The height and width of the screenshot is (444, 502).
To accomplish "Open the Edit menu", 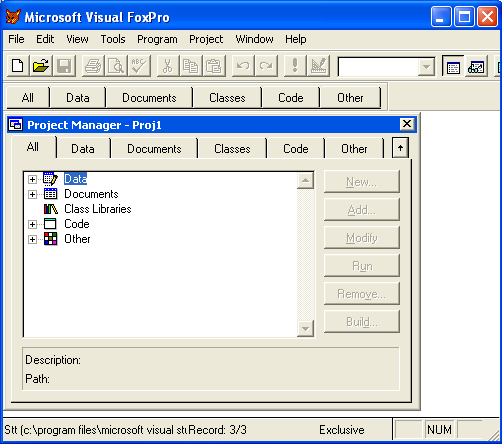I will (45, 39).
